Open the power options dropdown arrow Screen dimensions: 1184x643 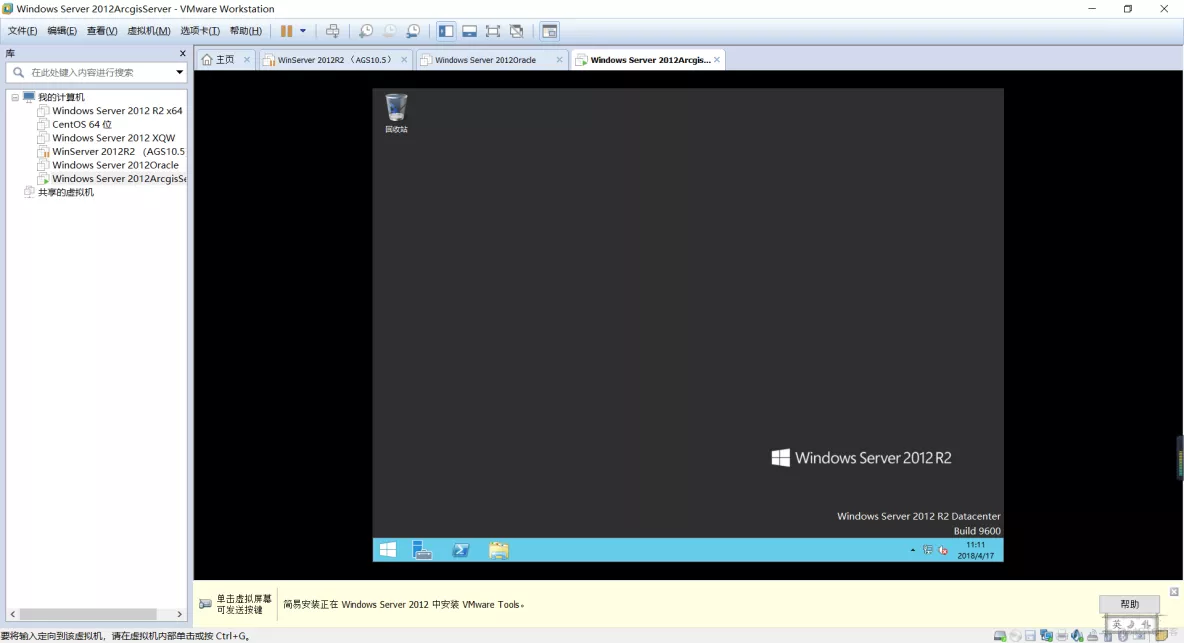[x=303, y=30]
